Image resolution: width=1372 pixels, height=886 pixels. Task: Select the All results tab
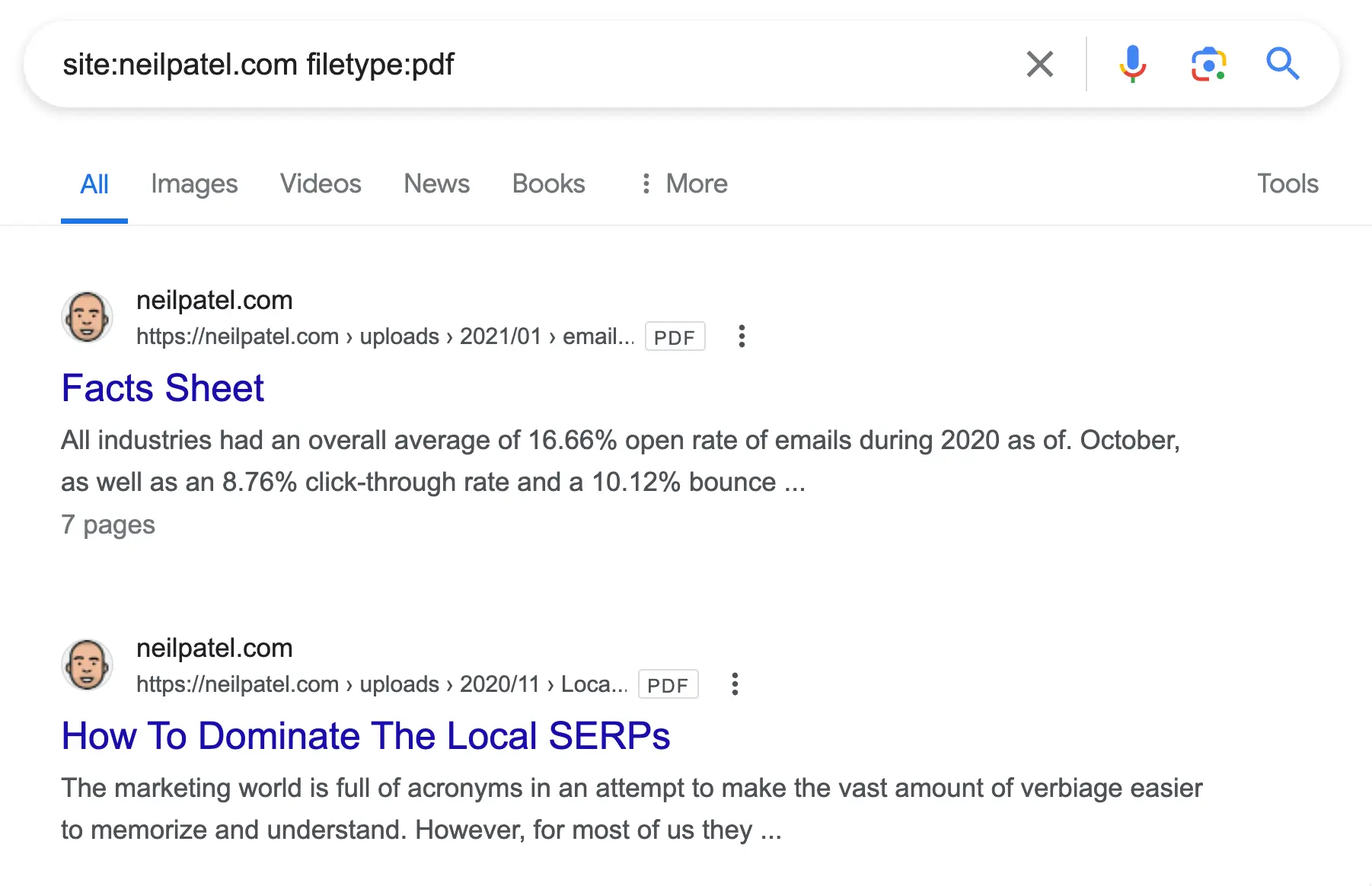(94, 183)
